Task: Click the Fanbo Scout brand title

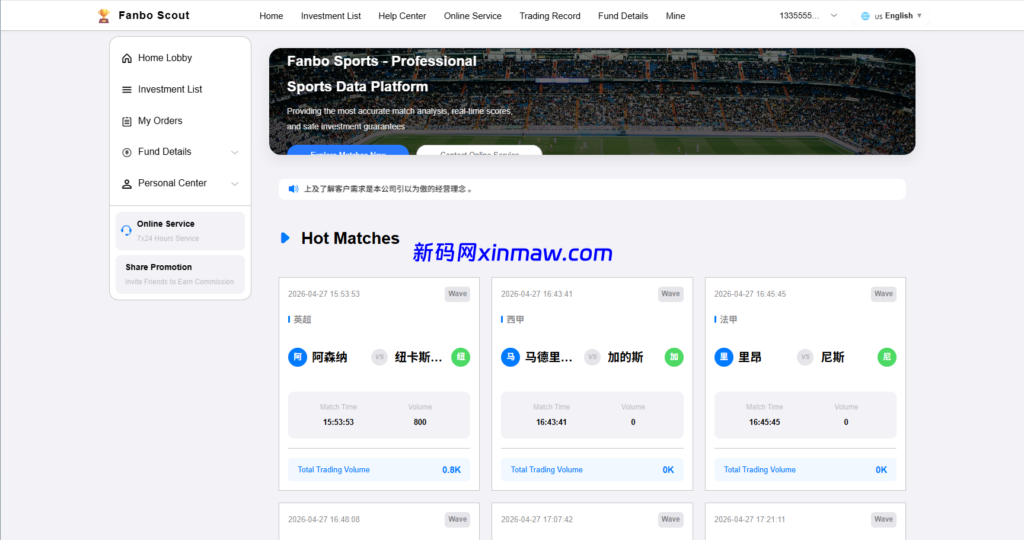Action: [x=154, y=16]
